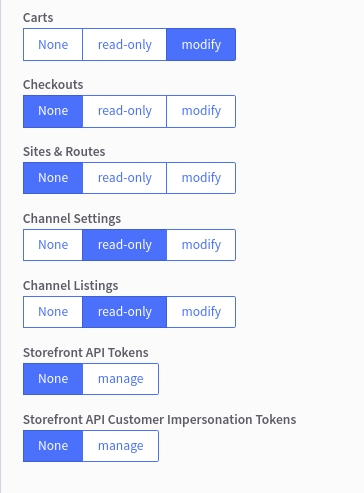Screen dimensions: 364x493
Task: Choose modify for Channel Listings
Action: click(x=201, y=312)
